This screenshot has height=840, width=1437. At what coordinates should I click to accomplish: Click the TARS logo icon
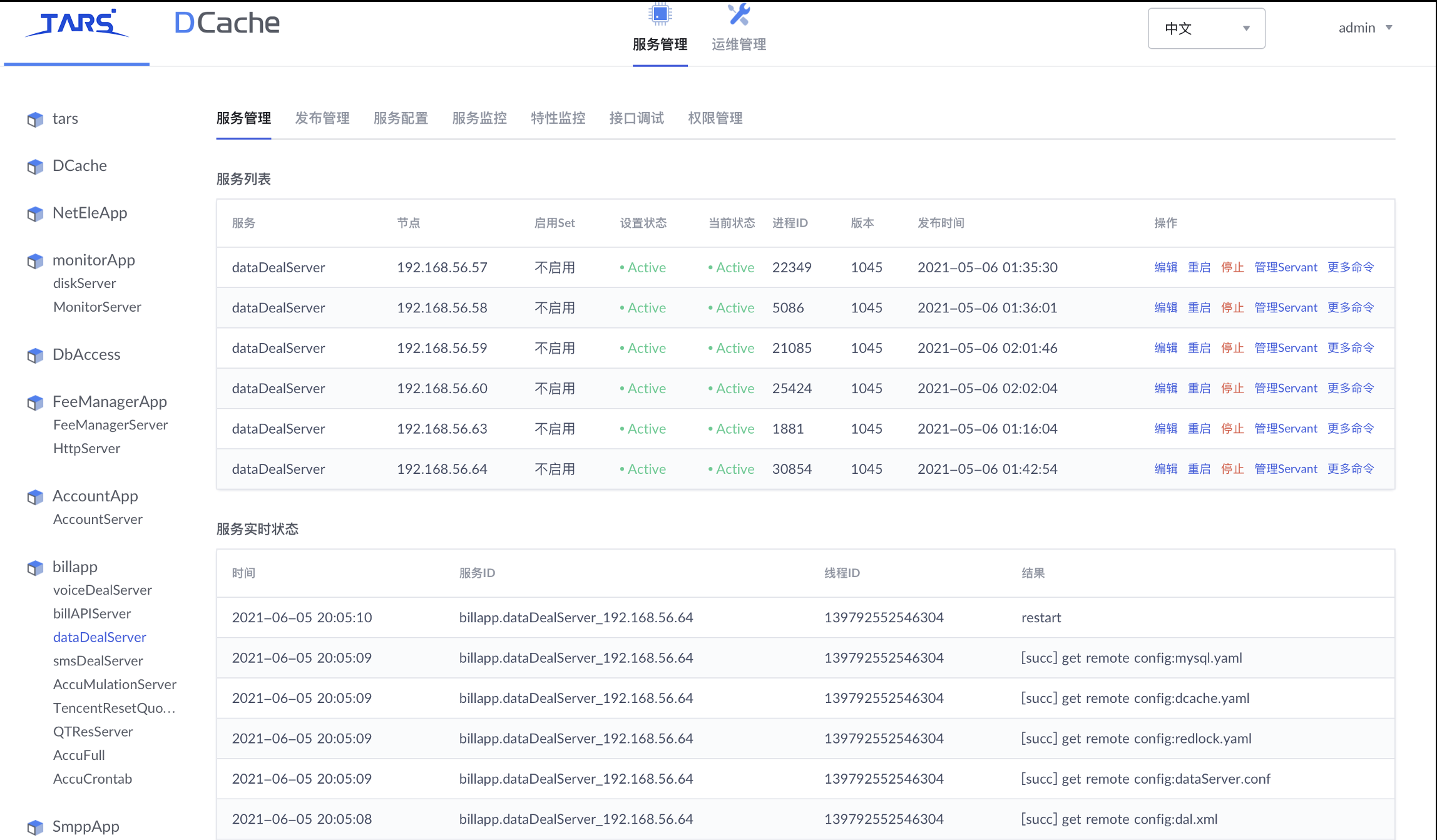[76, 24]
